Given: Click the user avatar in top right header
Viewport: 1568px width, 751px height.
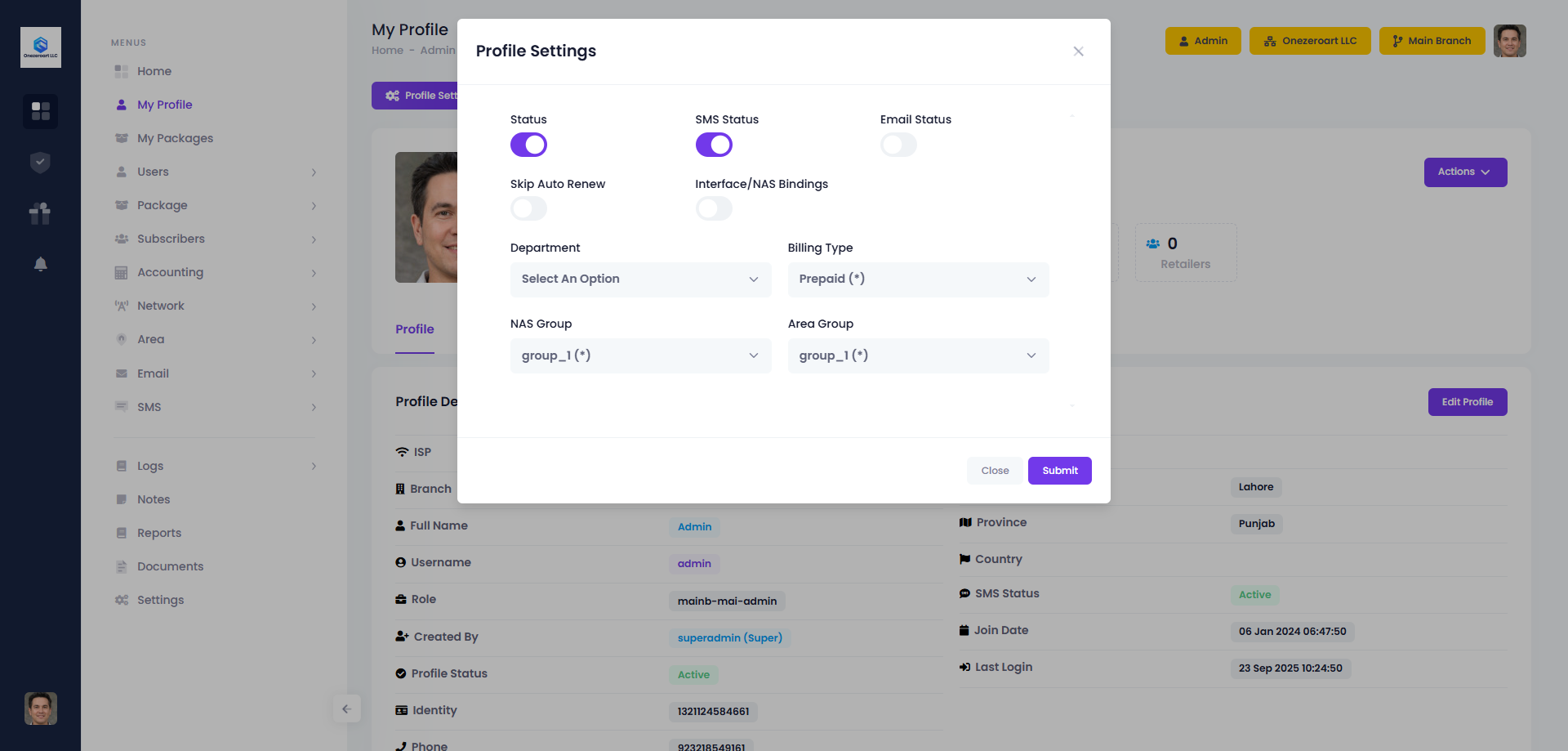Looking at the screenshot, I should (x=1509, y=41).
